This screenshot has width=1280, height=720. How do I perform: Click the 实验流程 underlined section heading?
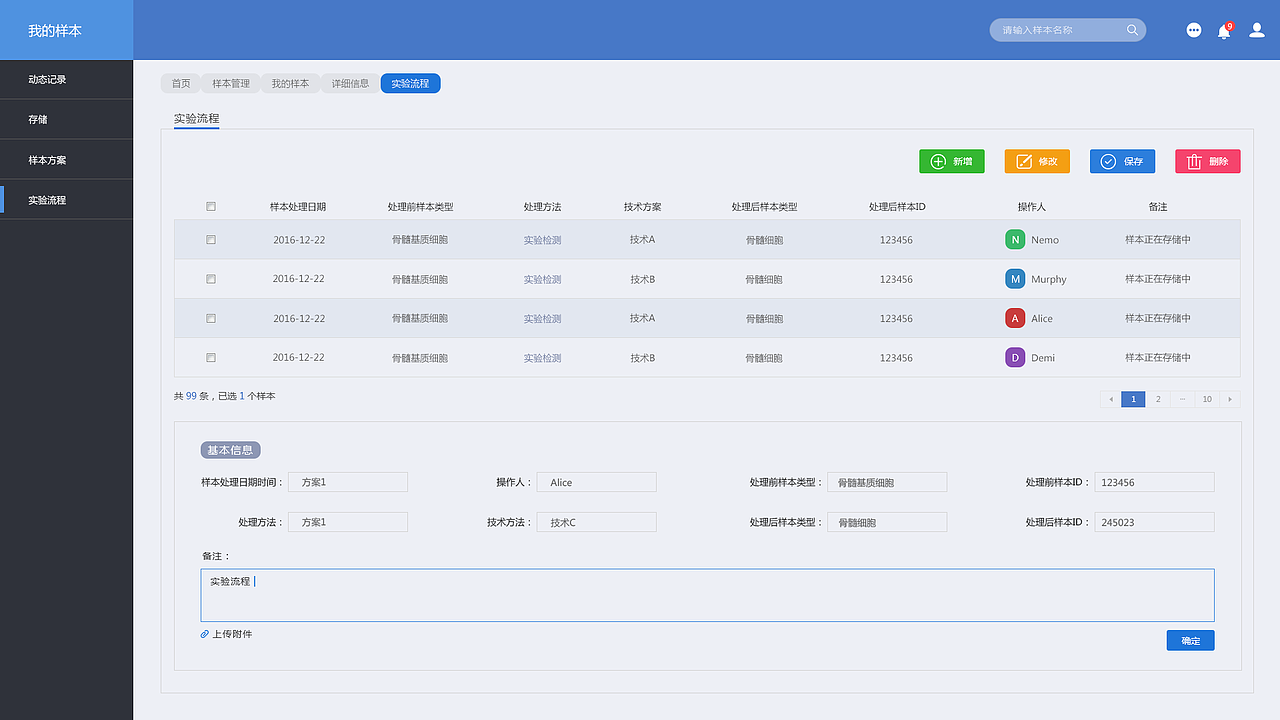(x=196, y=118)
